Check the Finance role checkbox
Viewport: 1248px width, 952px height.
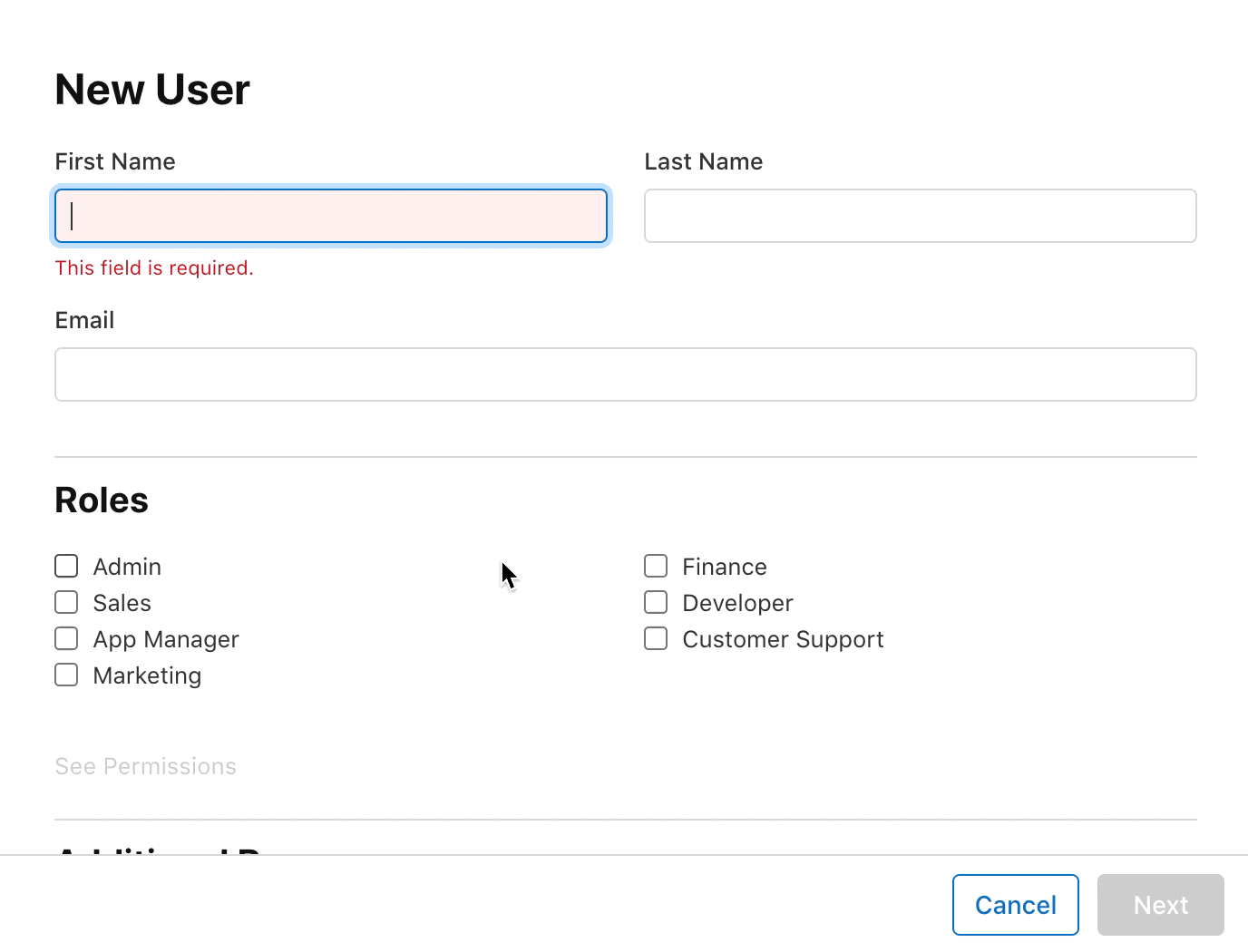coord(656,566)
